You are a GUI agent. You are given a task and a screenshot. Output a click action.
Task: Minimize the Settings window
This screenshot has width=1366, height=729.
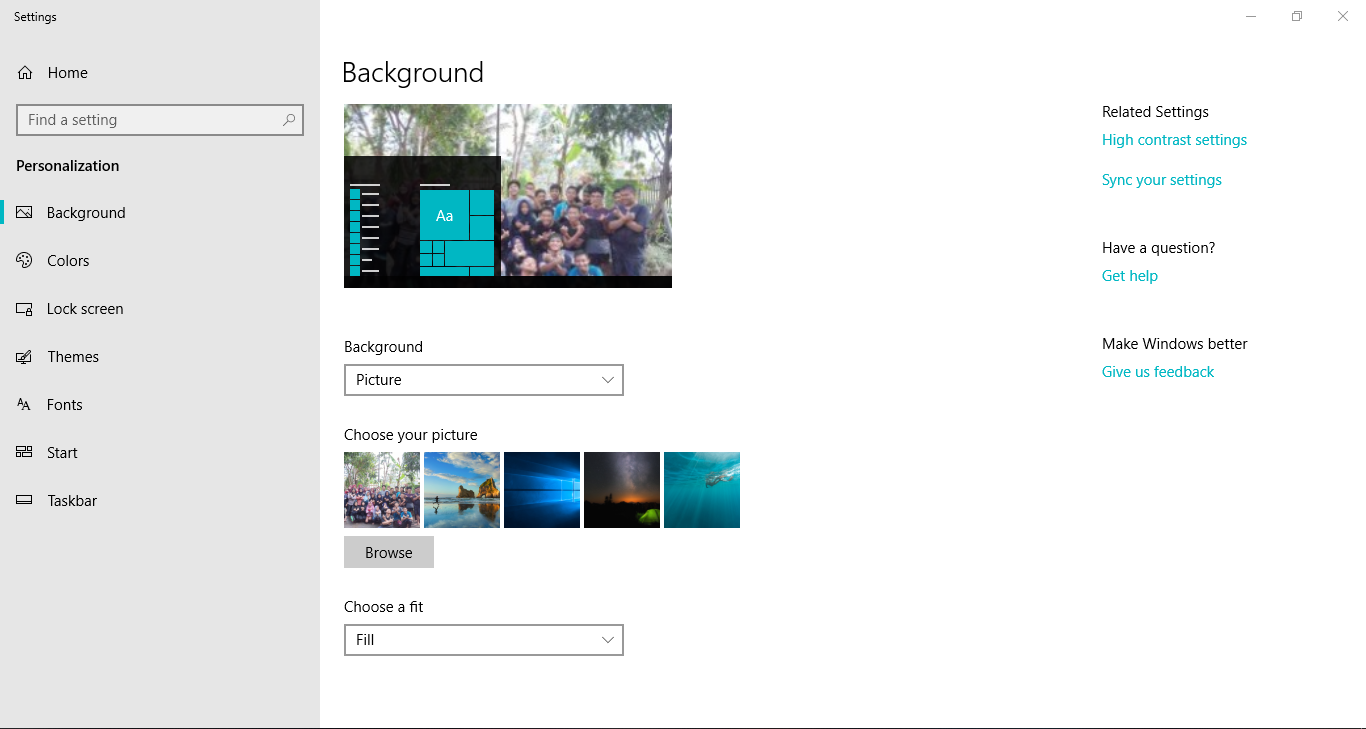[x=1251, y=16]
